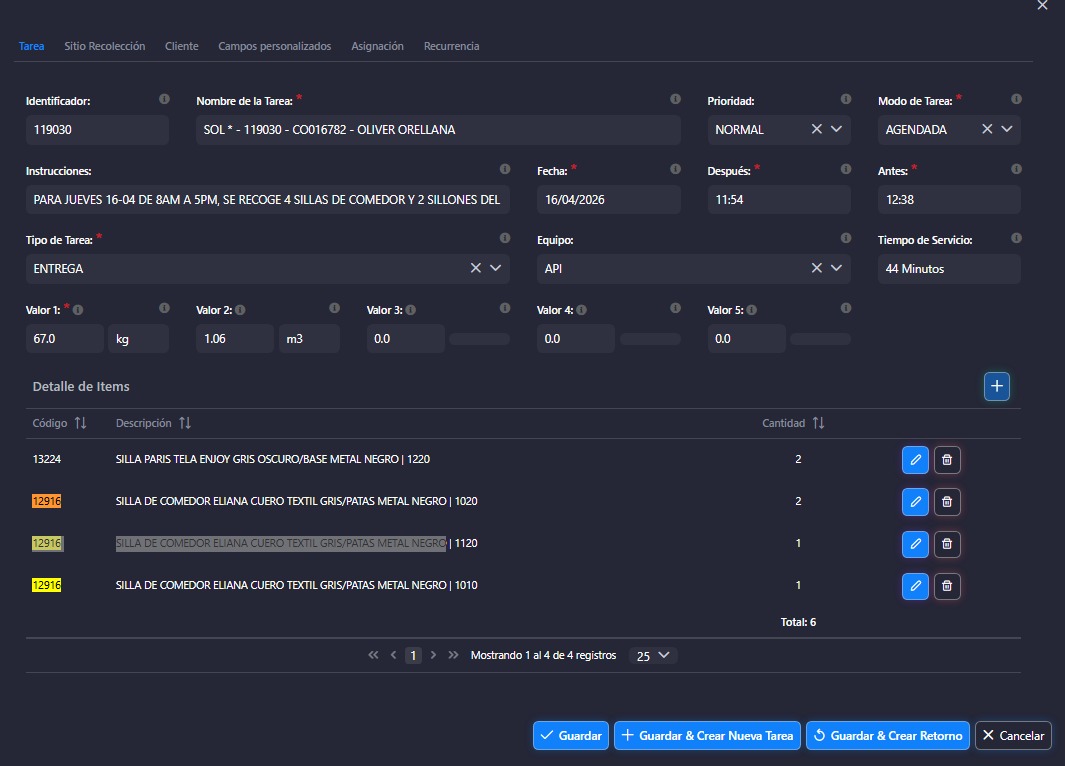
Task: Sort items by Código column
Action: tap(80, 423)
